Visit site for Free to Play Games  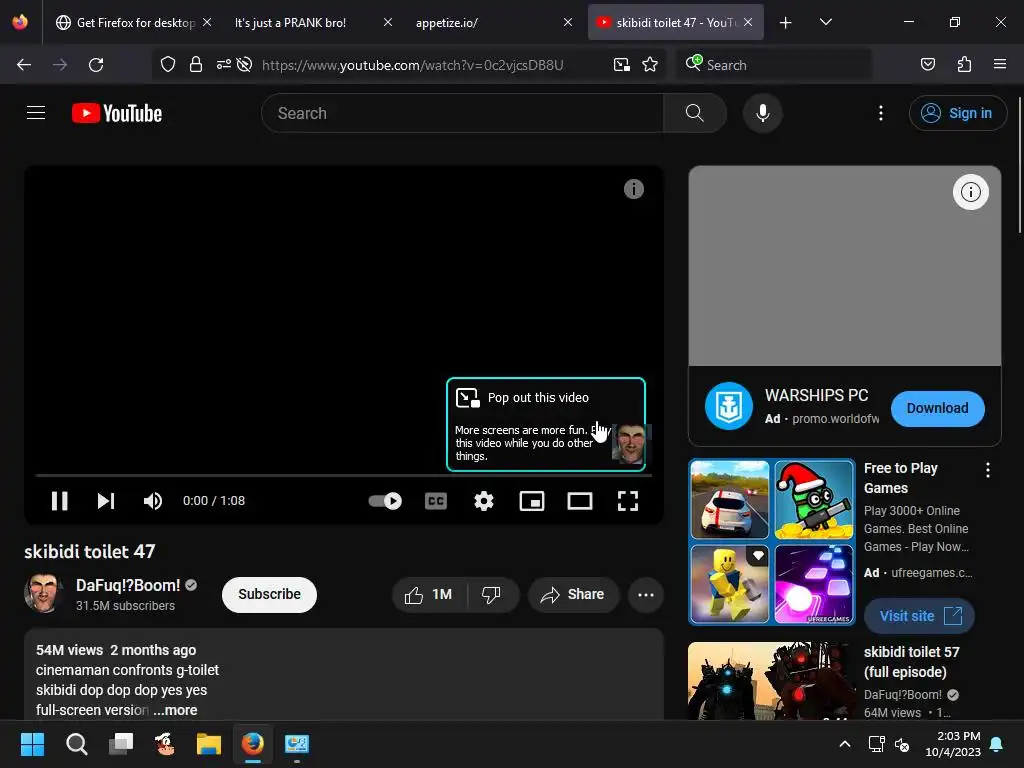click(919, 616)
